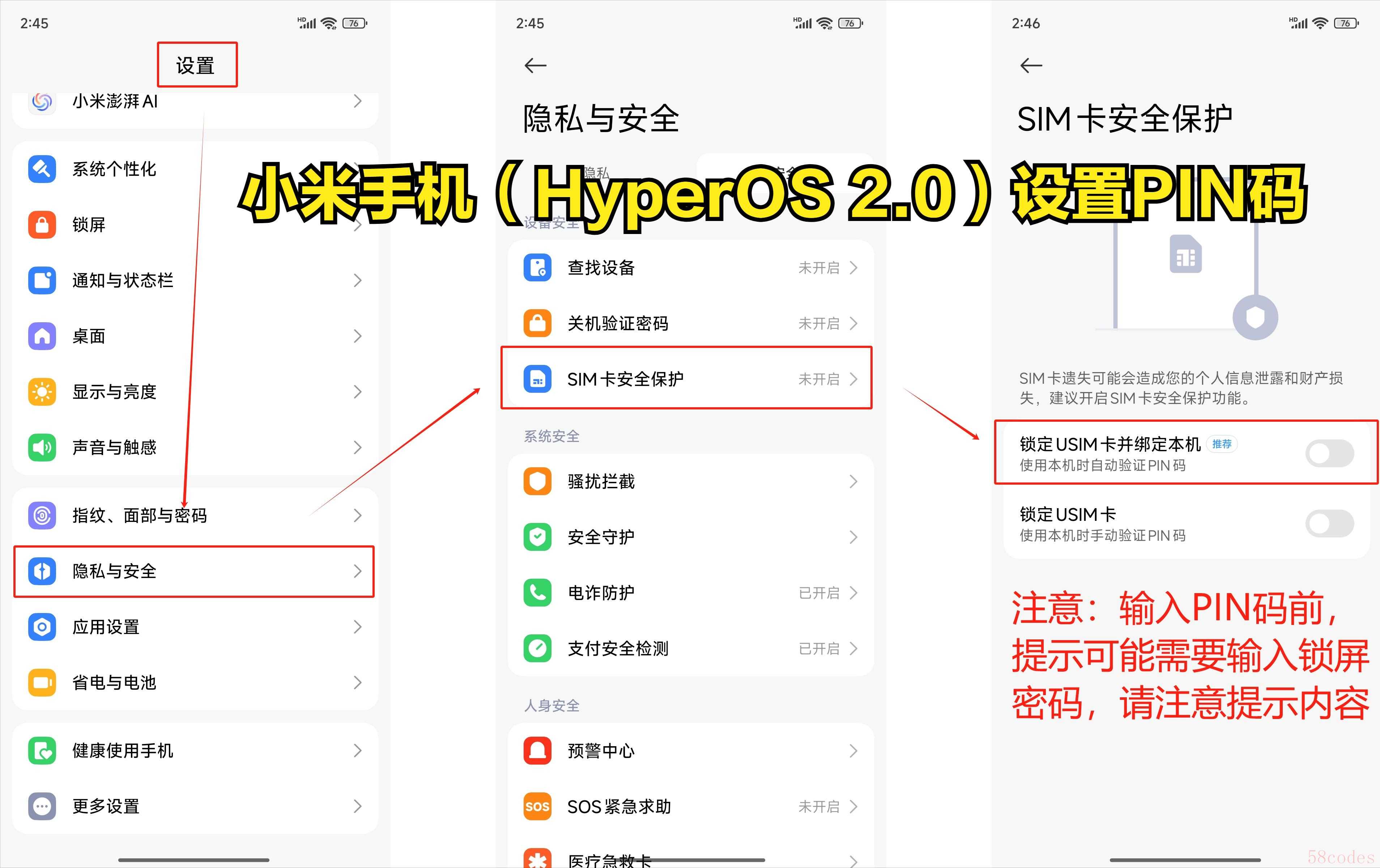Open 支付安全检测 entry
This screenshot has height=868, width=1380.
click(691, 648)
